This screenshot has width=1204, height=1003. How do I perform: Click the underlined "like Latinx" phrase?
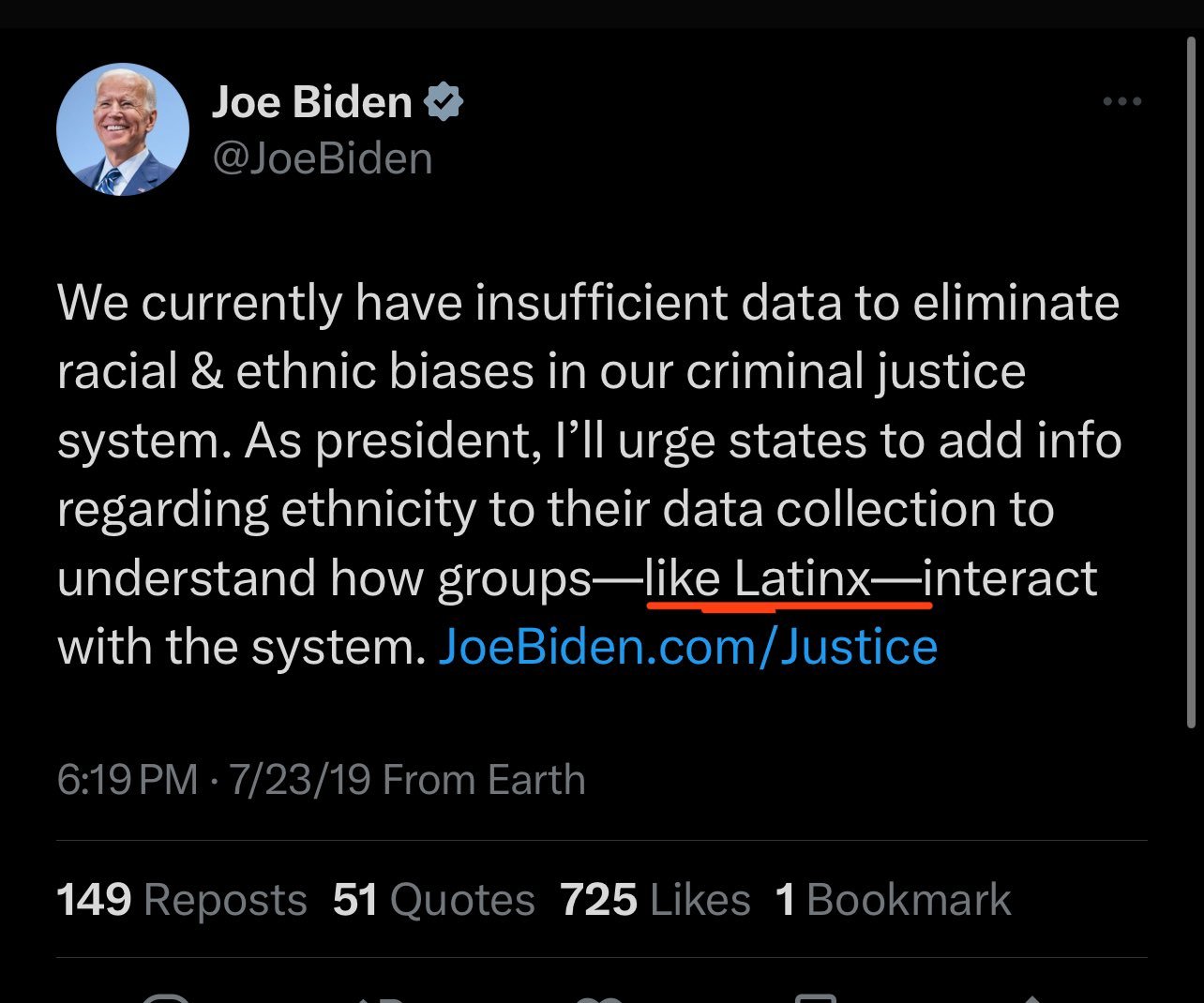[758, 578]
